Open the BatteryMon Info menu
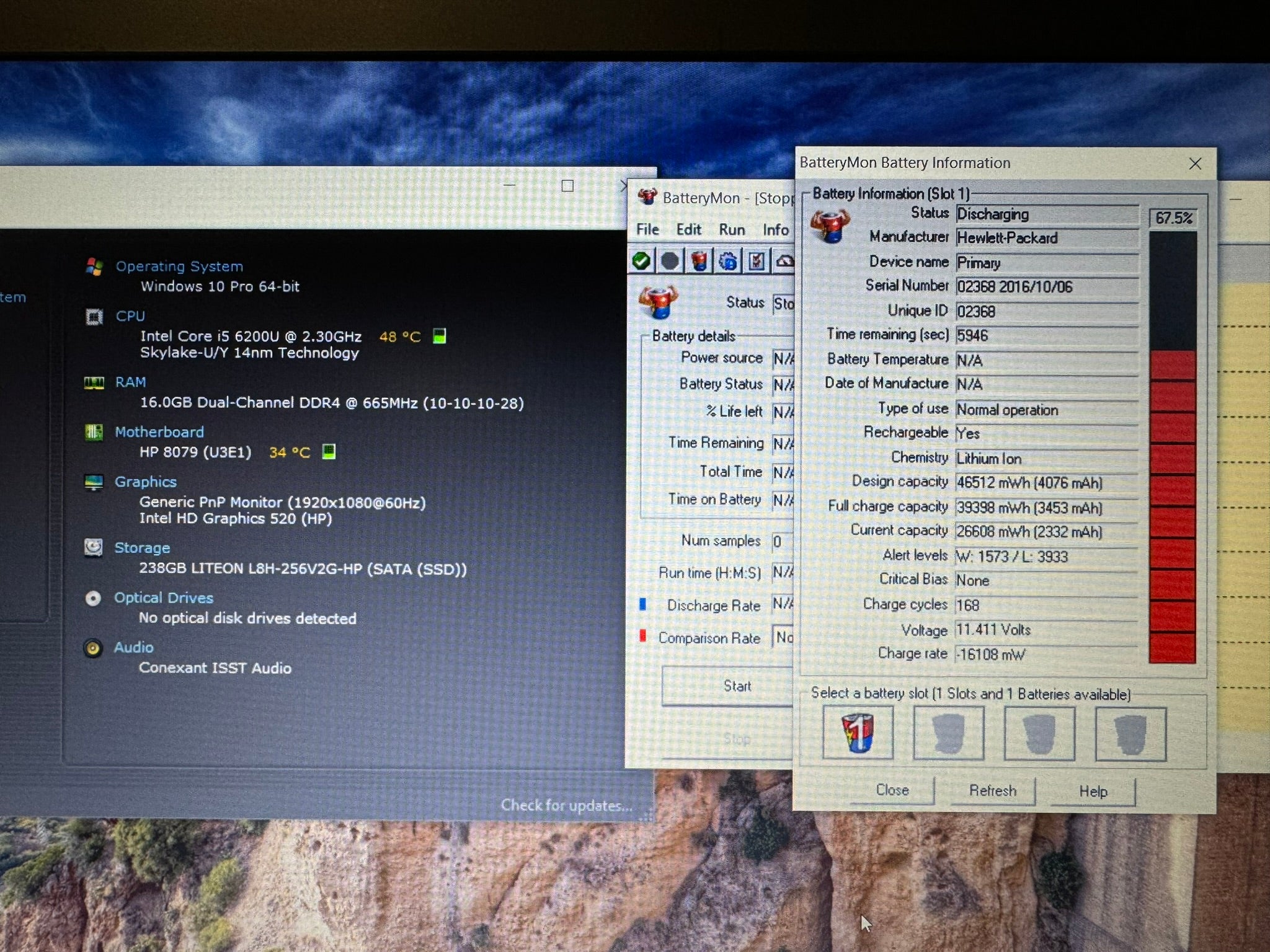This screenshot has height=952, width=1270. [x=777, y=230]
